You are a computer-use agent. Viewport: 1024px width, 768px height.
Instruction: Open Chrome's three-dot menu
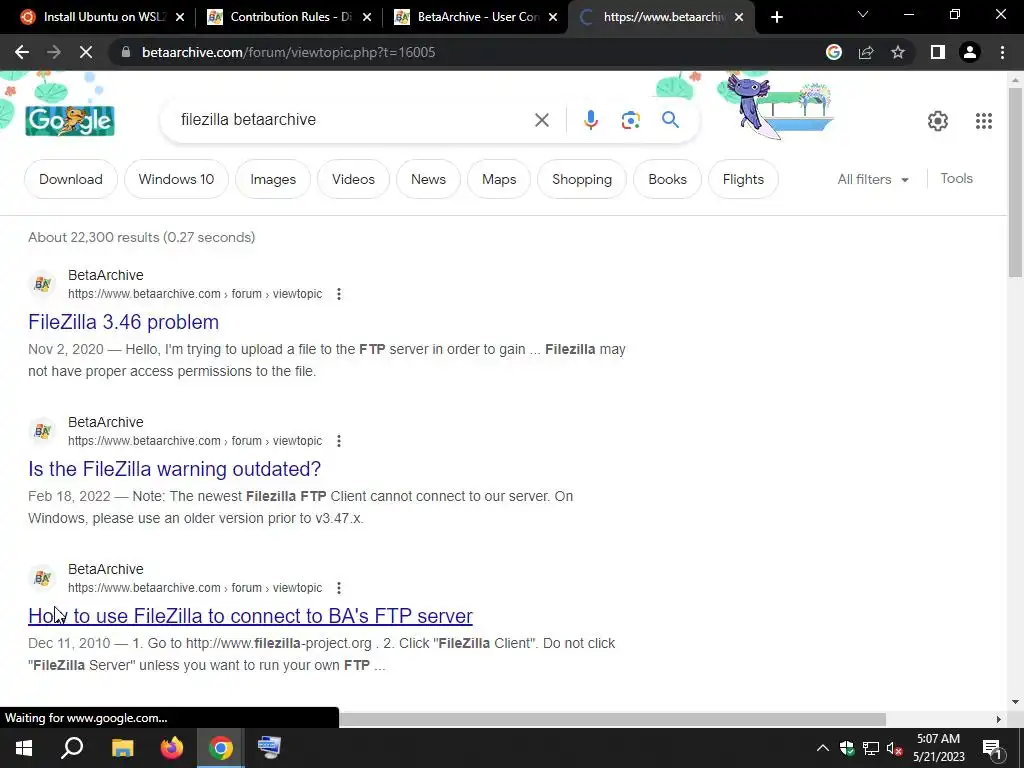pyautogui.click(x=1002, y=52)
